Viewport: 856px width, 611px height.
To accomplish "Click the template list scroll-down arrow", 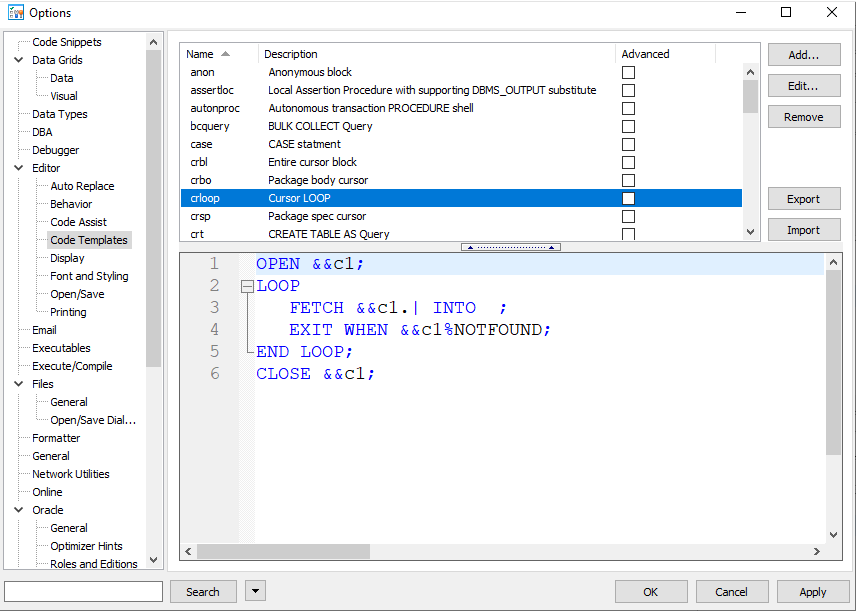I will pyautogui.click(x=751, y=232).
